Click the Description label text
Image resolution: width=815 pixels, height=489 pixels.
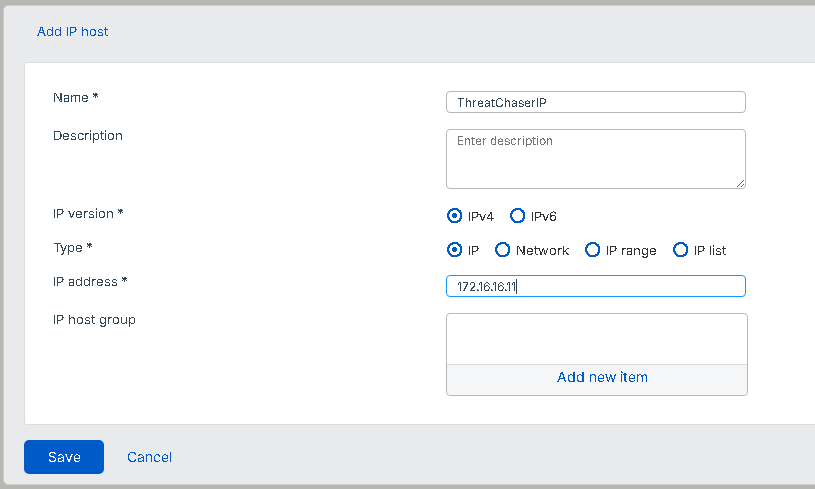88,135
